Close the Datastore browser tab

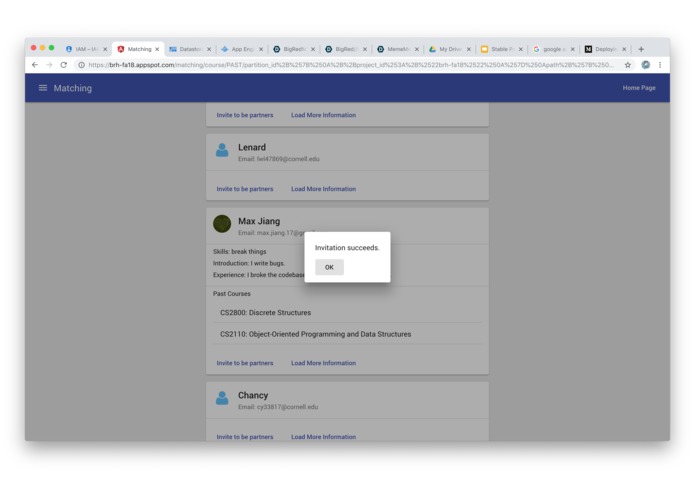pos(209,49)
